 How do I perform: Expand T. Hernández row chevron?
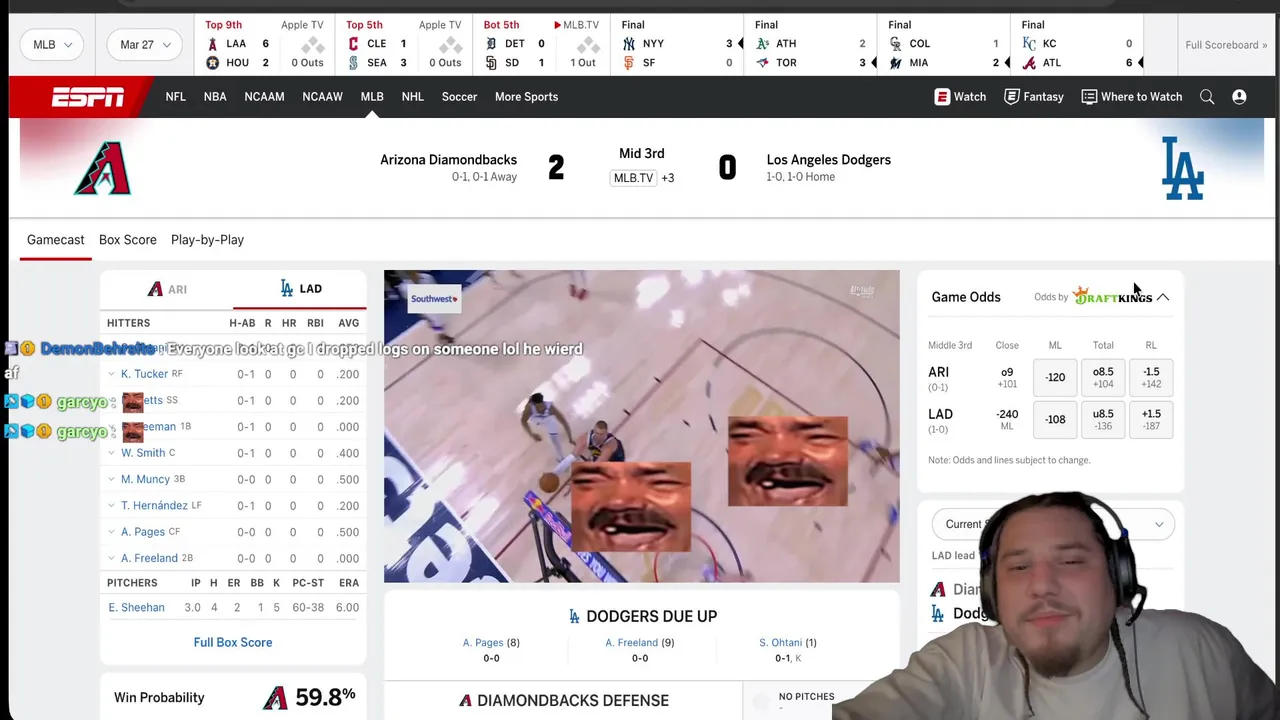point(111,506)
